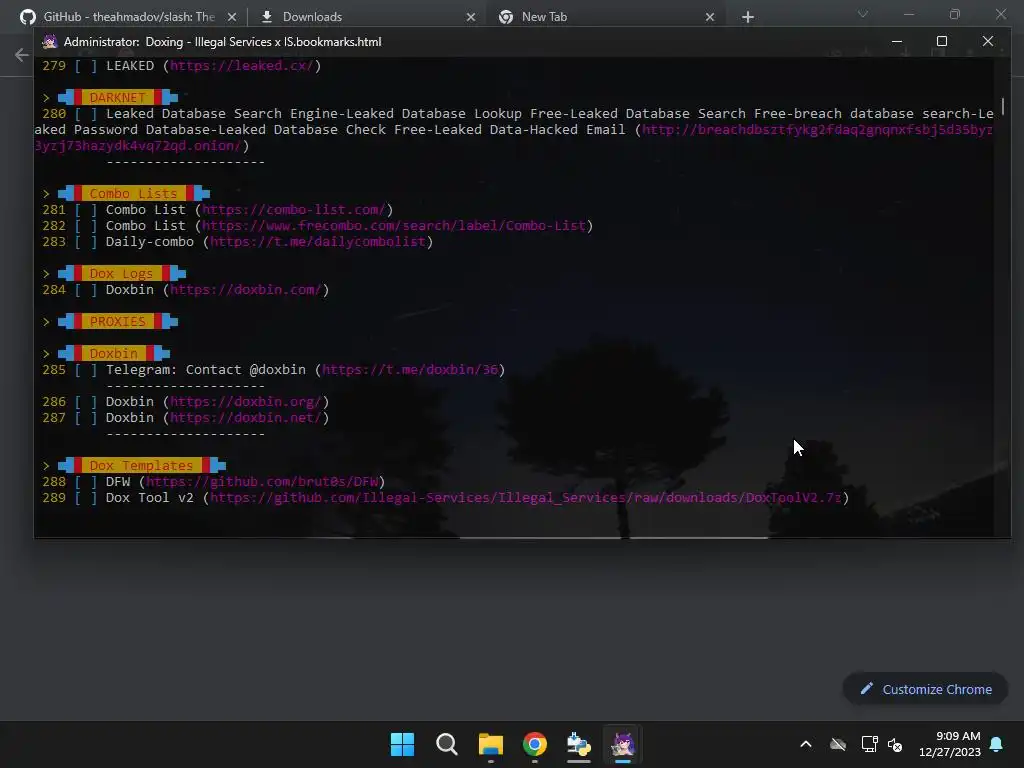Toggle checkbox 288 DFW

click(x=86, y=481)
